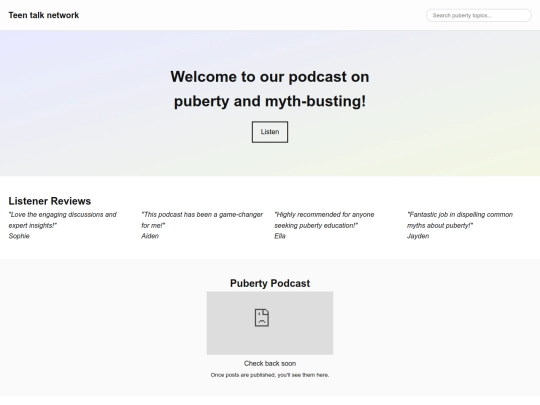Select the welcome headline about puberty and myth-busting
The height and width of the screenshot is (405, 540).
click(270, 89)
